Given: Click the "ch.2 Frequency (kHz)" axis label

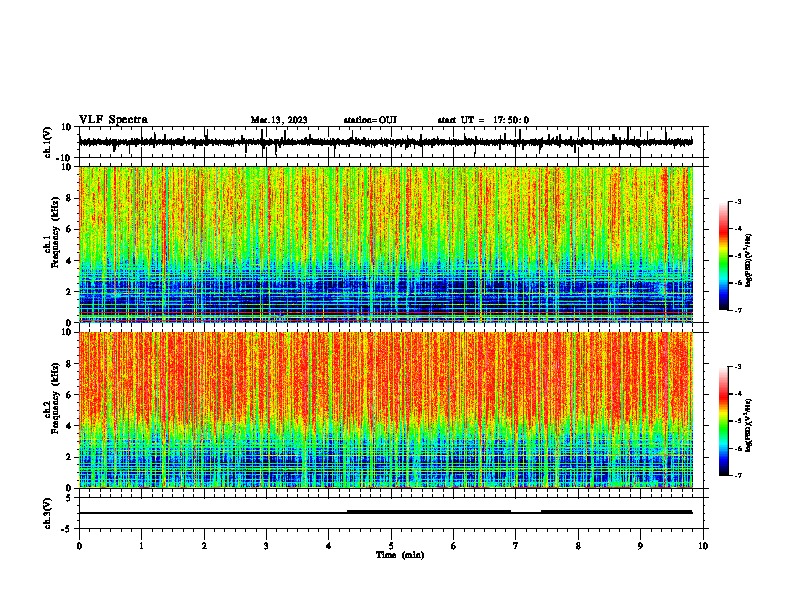Looking at the screenshot, I should (x=51, y=398).
